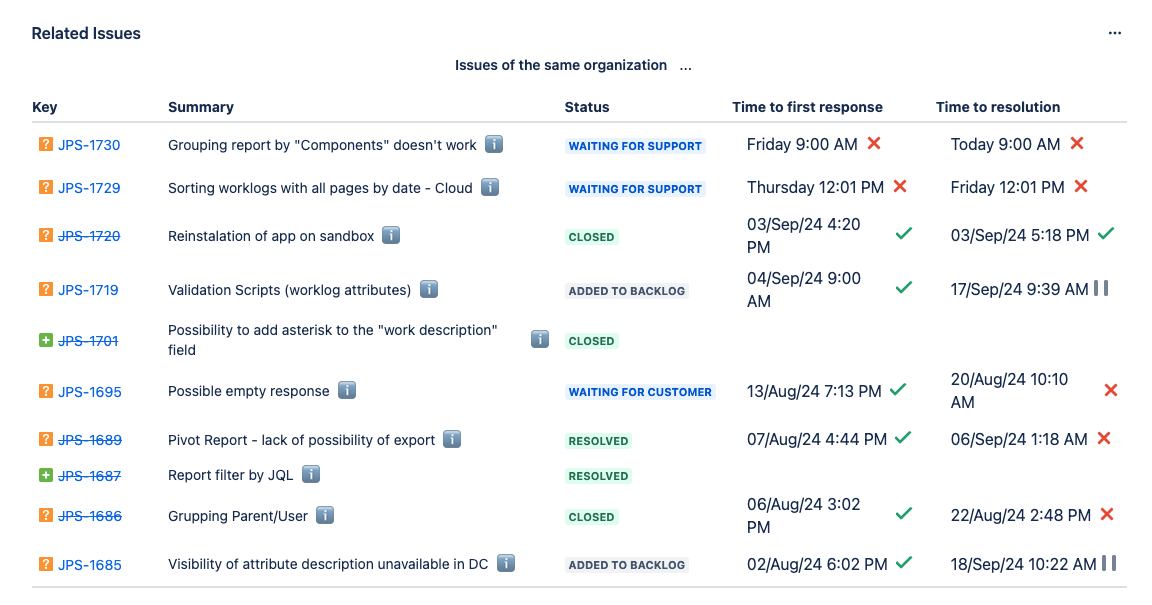Click the info icon next to "Report filter by JQL"
The image size is (1152, 605).
311,475
